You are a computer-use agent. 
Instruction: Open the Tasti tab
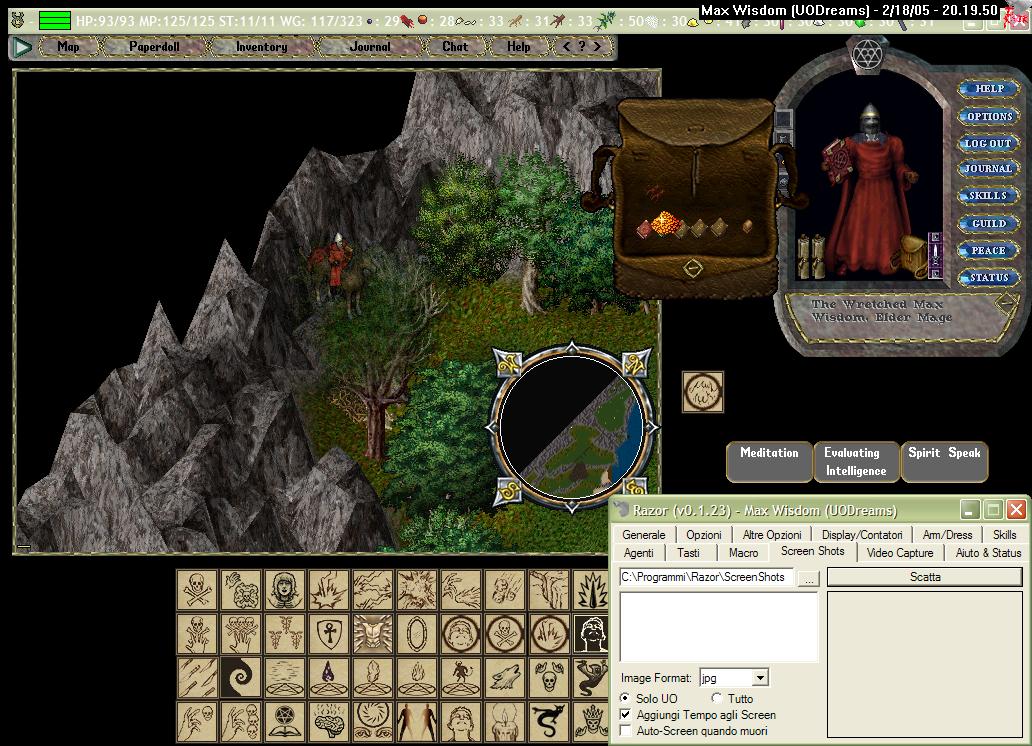tap(688, 553)
